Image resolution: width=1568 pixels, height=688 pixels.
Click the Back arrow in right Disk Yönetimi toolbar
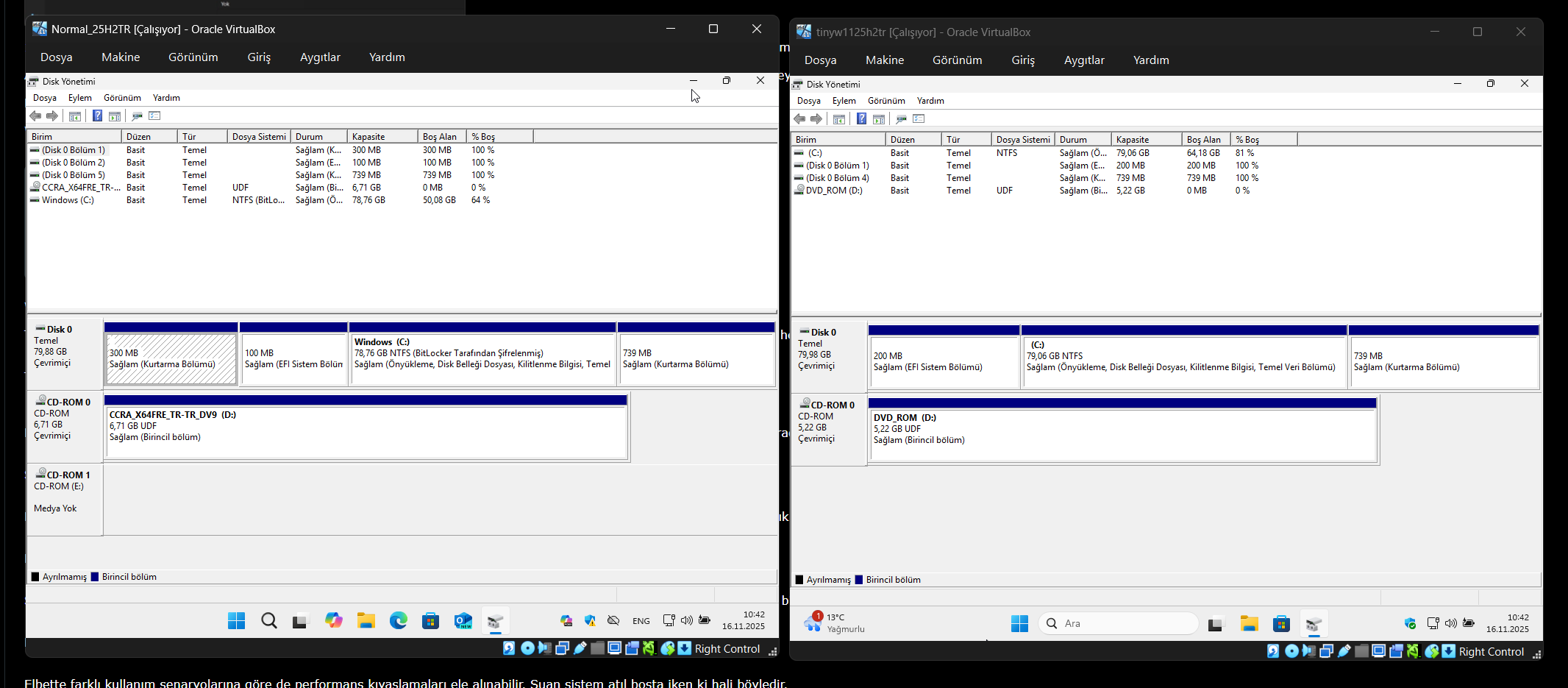pos(799,118)
